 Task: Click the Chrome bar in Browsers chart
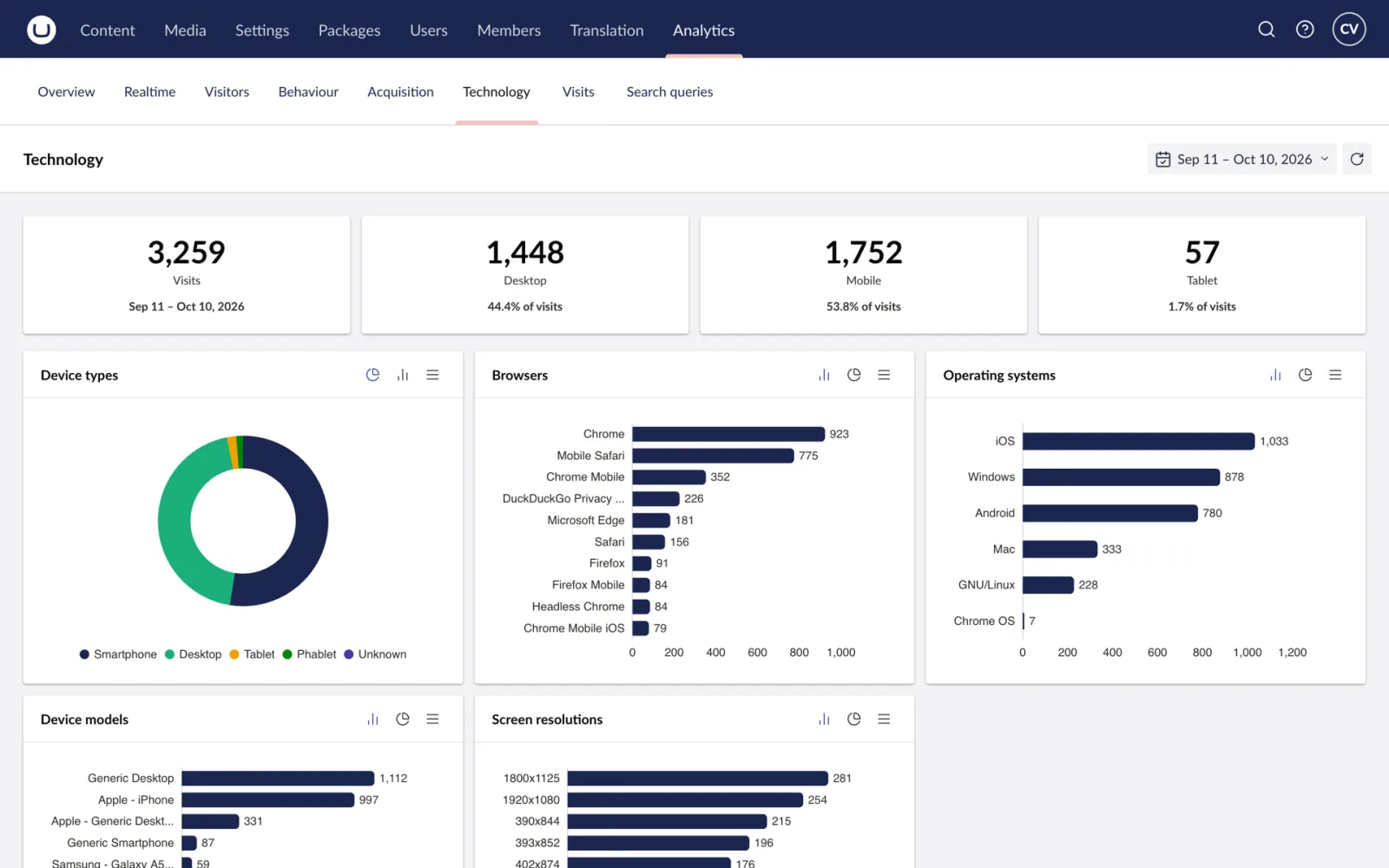coord(728,434)
